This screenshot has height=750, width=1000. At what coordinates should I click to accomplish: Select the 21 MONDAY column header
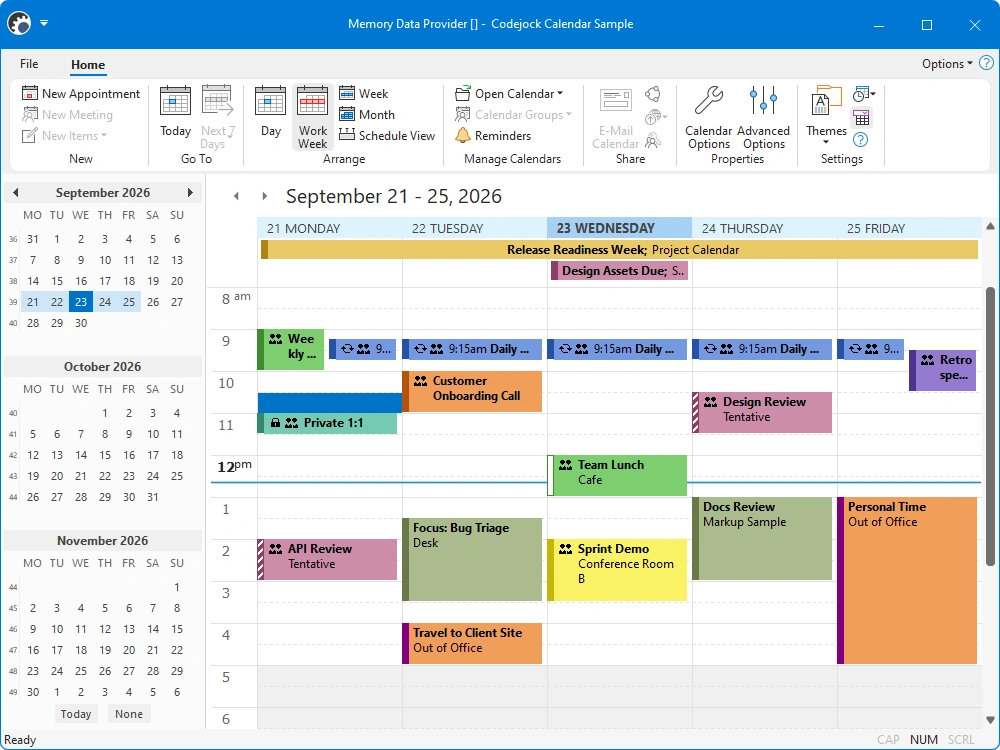click(330, 228)
